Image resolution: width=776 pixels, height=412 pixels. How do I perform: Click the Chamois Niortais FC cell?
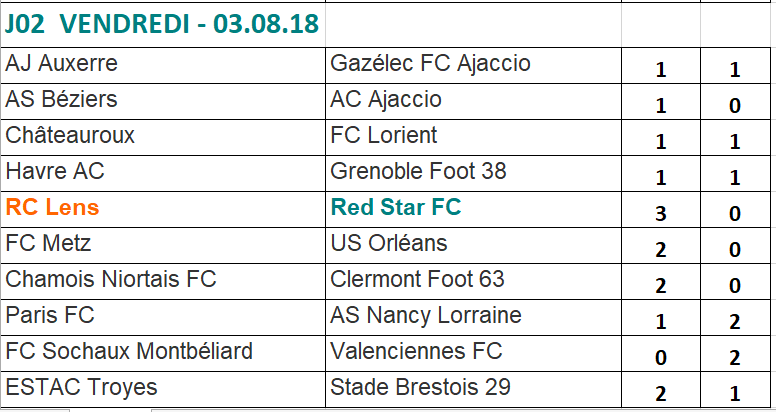pos(110,279)
